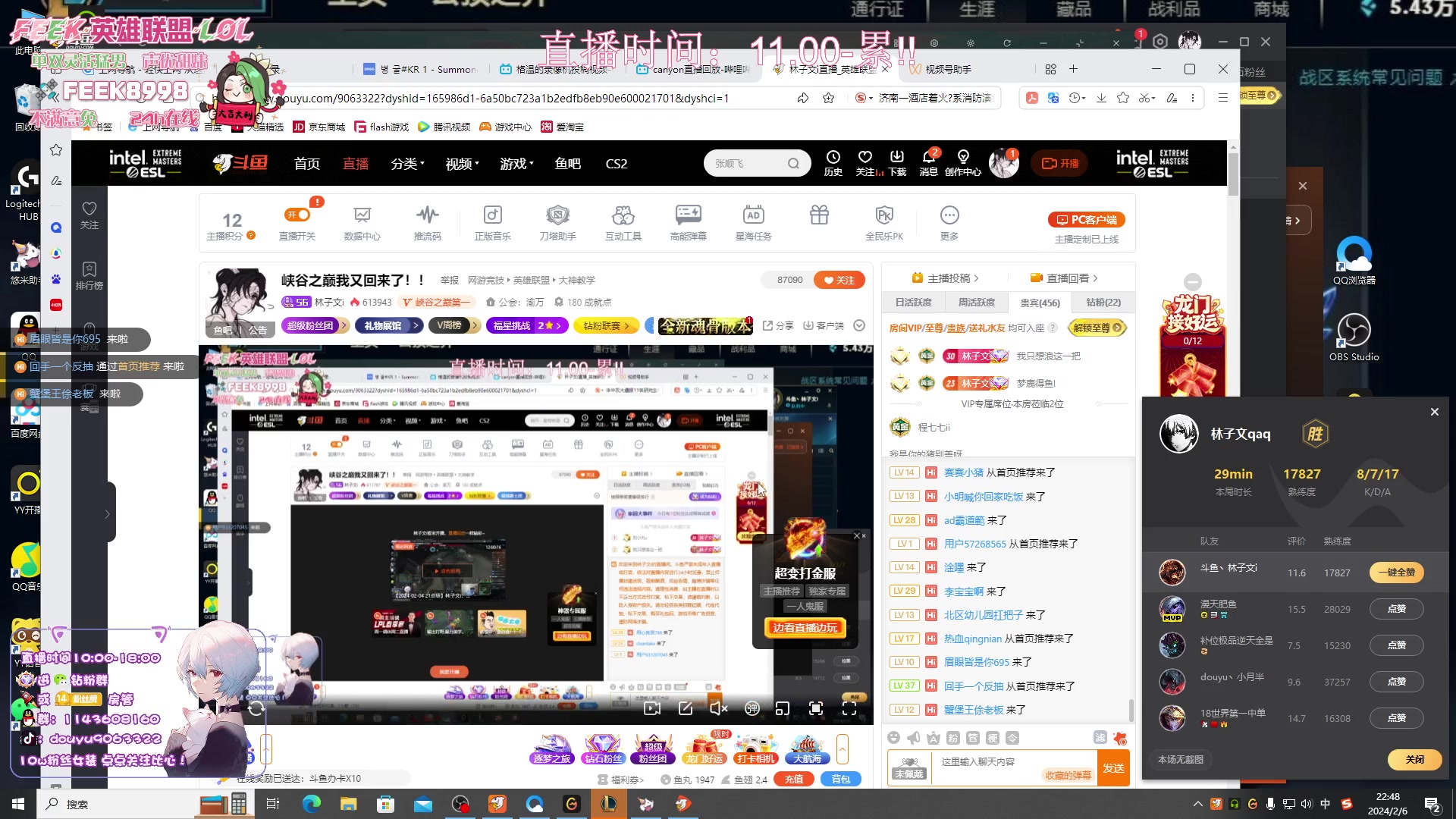Refresh the video player stream
1456x819 pixels.
point(256,708)
